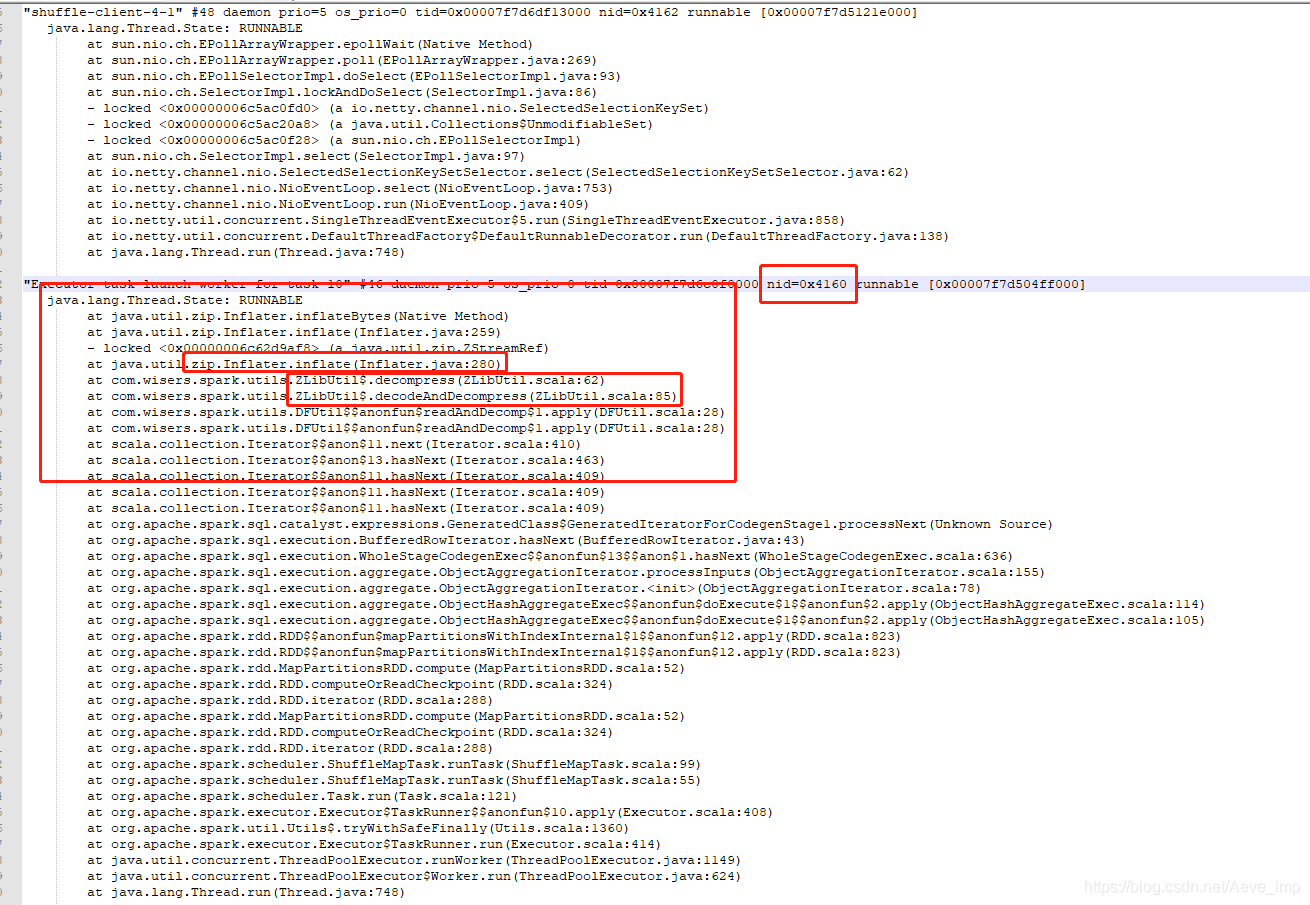This screenshot has width=1310, height=905.
Task: Select the Inflater.inflate(Inflater.java:280) frame
Action: pyautogui.click(x=294, y=364)
